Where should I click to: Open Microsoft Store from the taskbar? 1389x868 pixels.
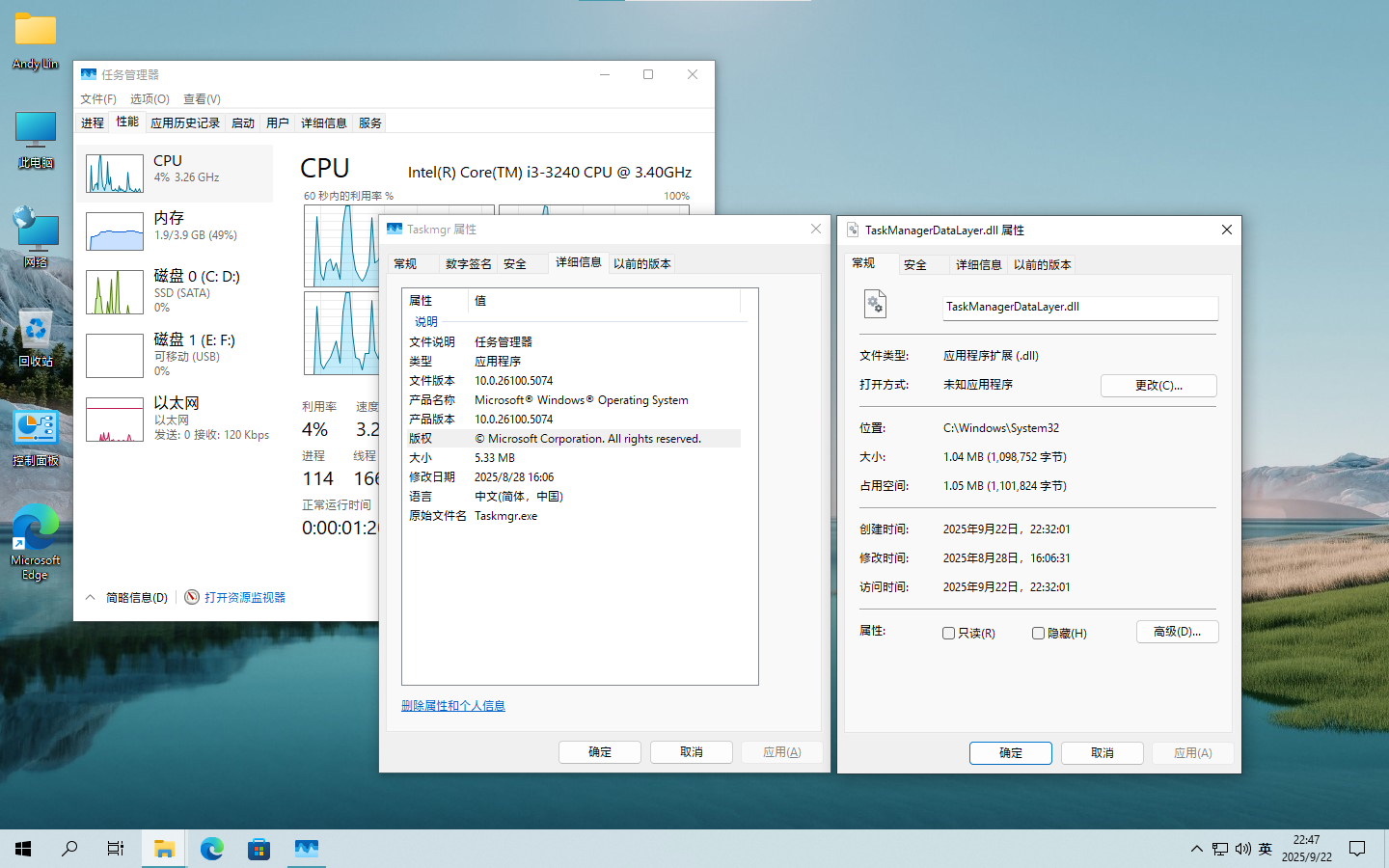259,849
